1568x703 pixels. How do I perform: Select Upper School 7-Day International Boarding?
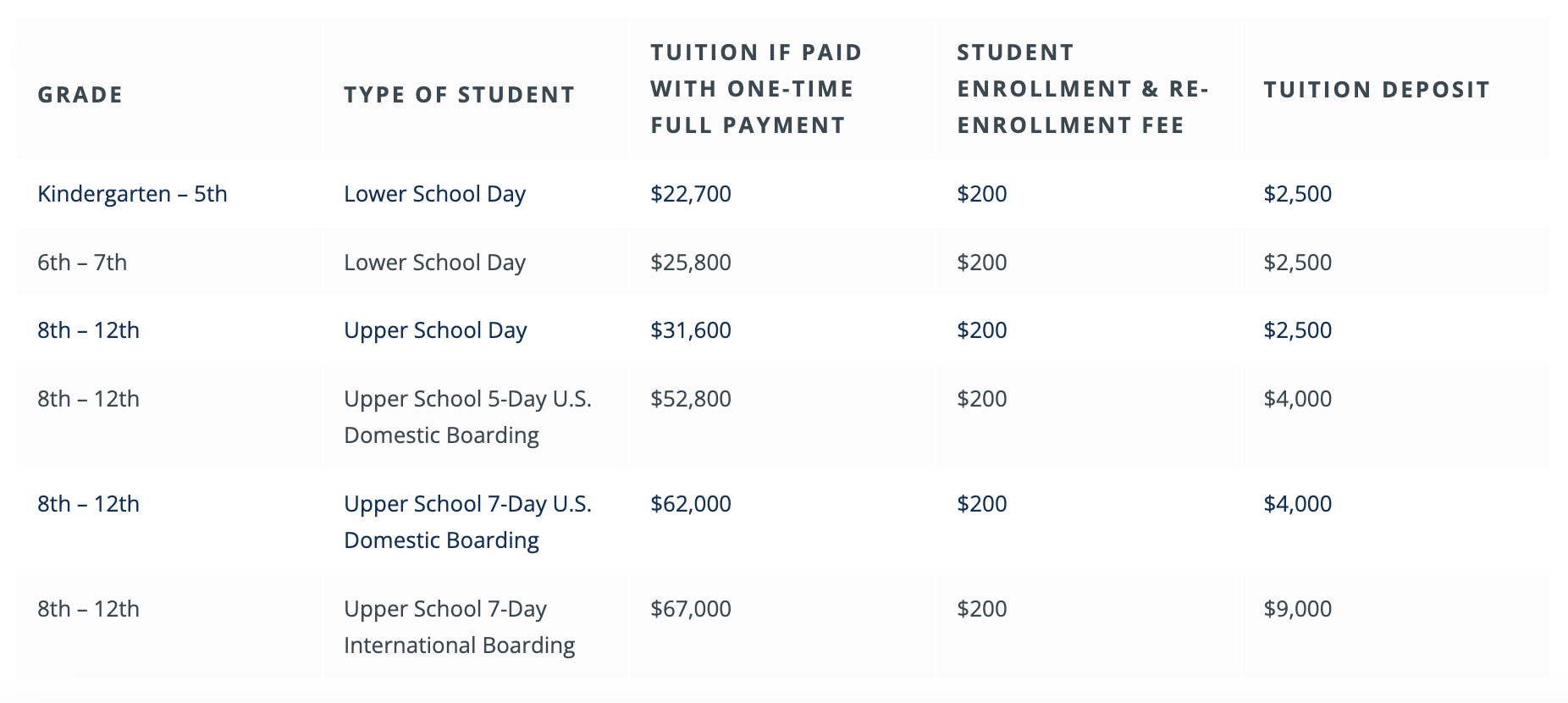coord(459,627)
